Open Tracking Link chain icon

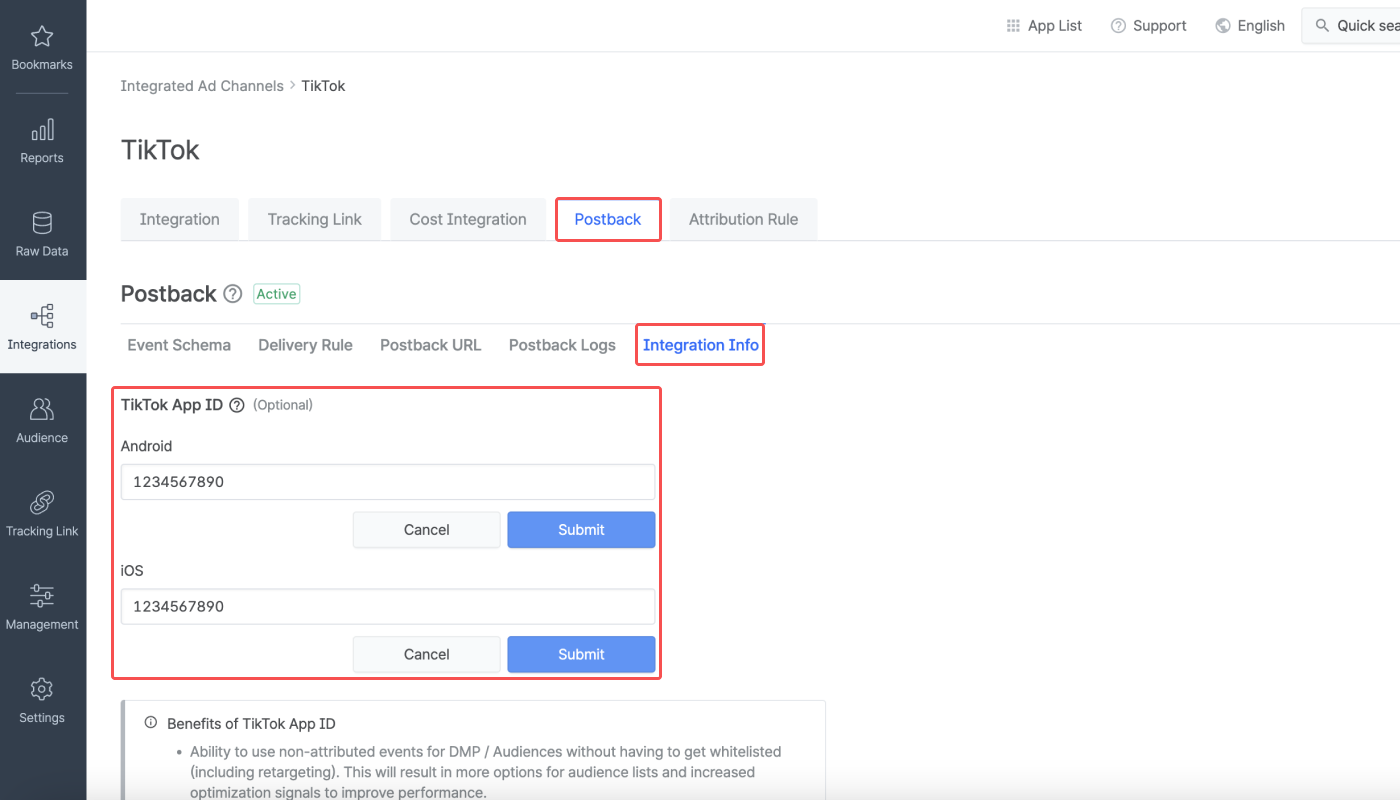coord(42,503)
